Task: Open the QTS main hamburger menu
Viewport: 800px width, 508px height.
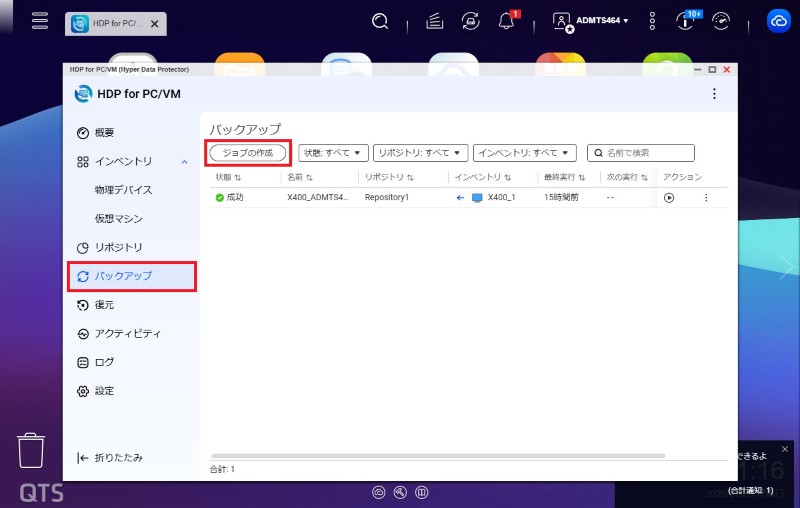Action: 40,21
